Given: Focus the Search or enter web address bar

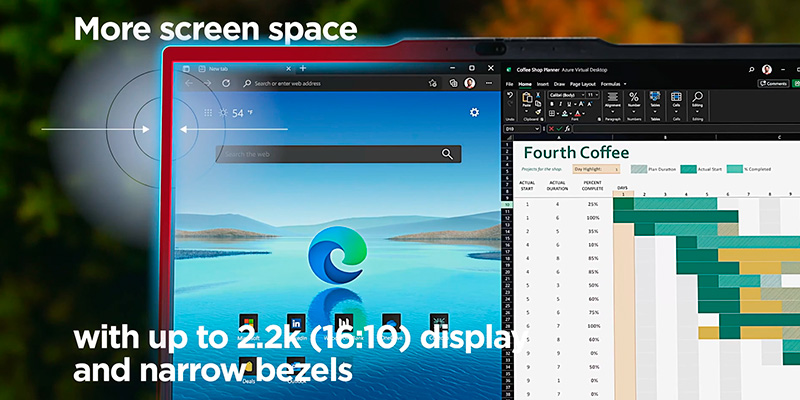Looking at the screenshot, I should [x=340, y=83].
